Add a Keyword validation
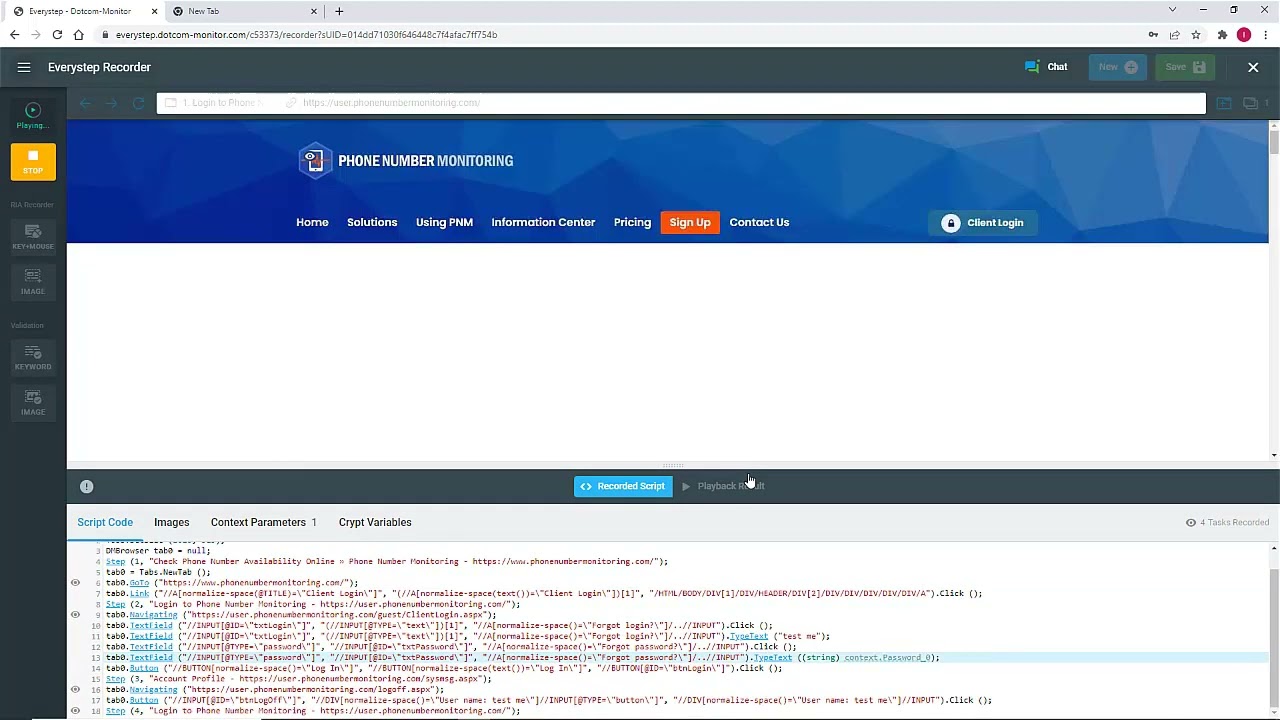 point(33,357)
